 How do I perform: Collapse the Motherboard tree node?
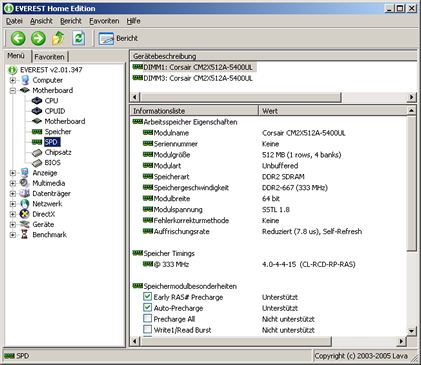(13, 91)
